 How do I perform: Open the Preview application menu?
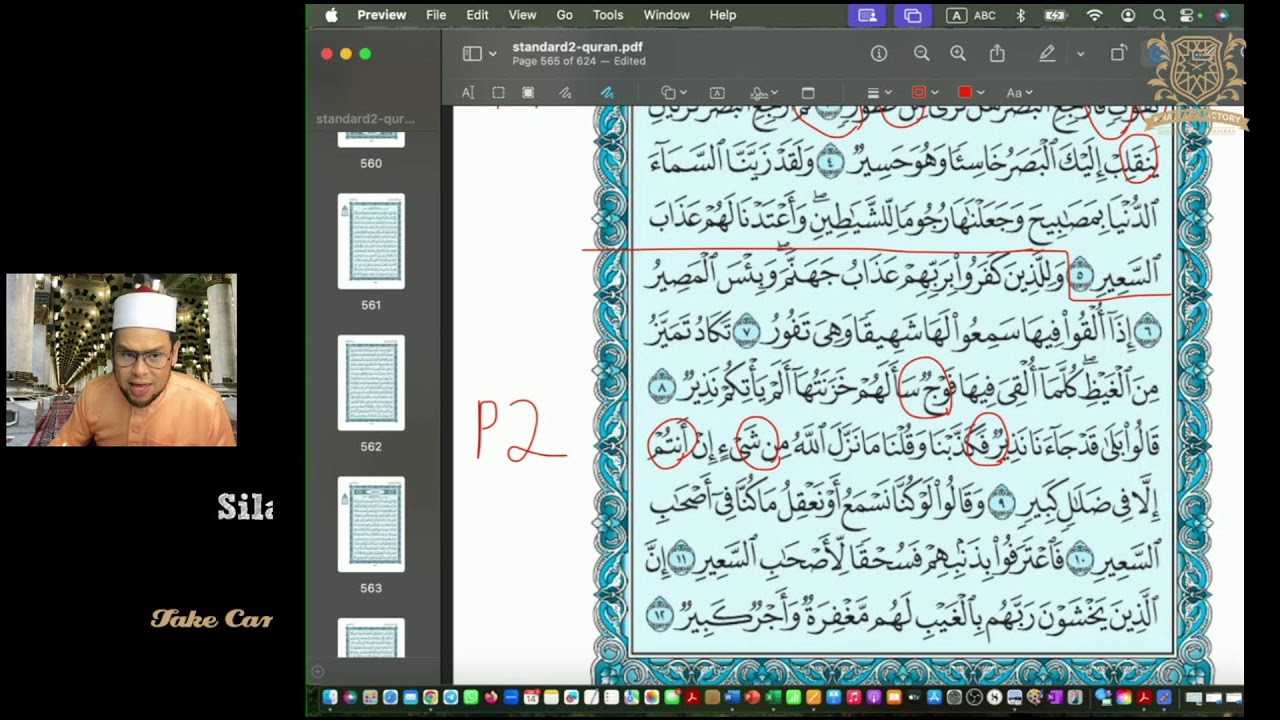click(x=382, y=15)
